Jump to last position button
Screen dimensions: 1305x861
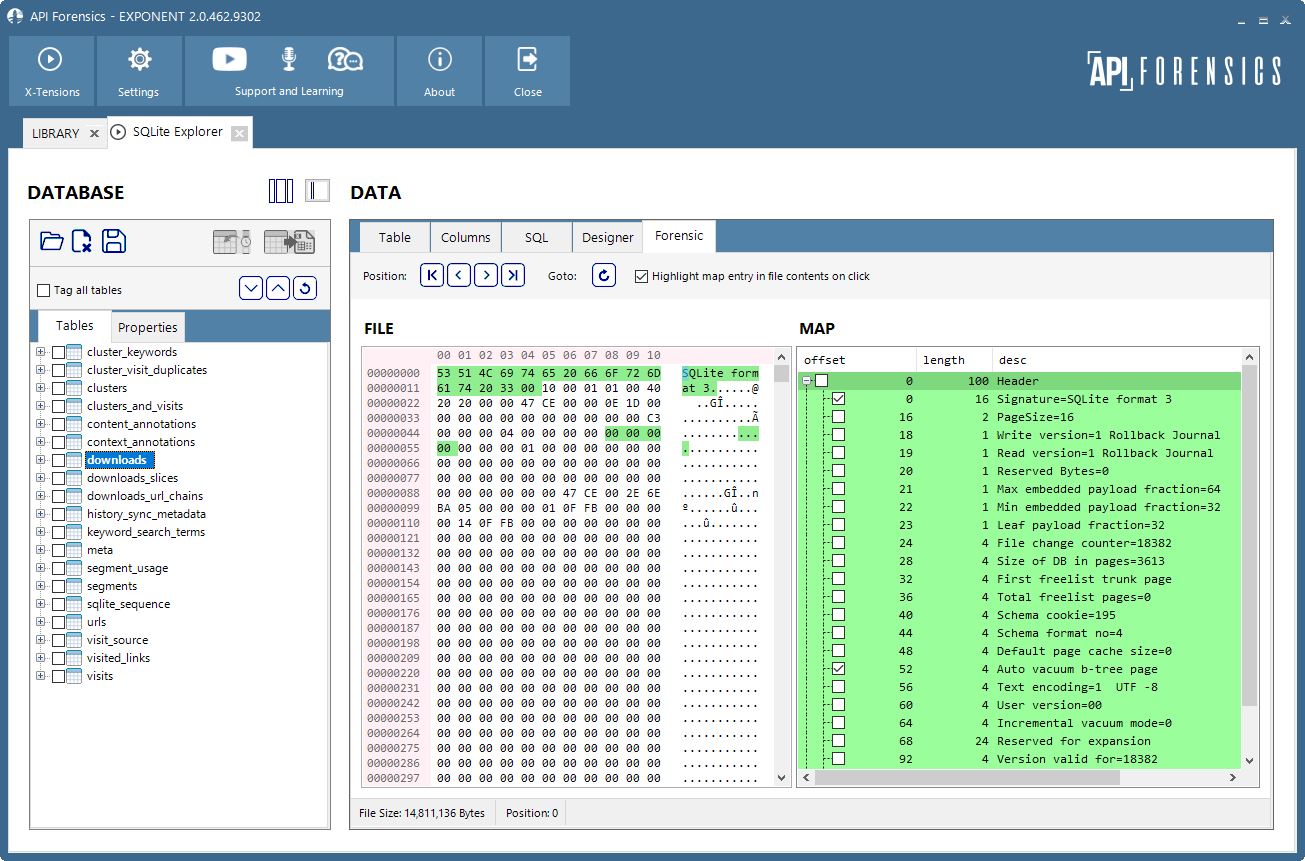[513, 275]
